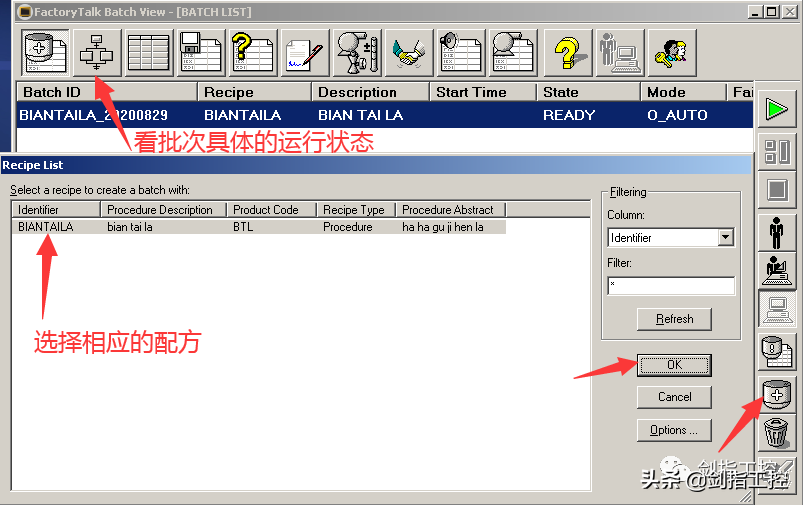Sort by Product Code column header
This screenshot has height=505, width=803.
[272, 210]
